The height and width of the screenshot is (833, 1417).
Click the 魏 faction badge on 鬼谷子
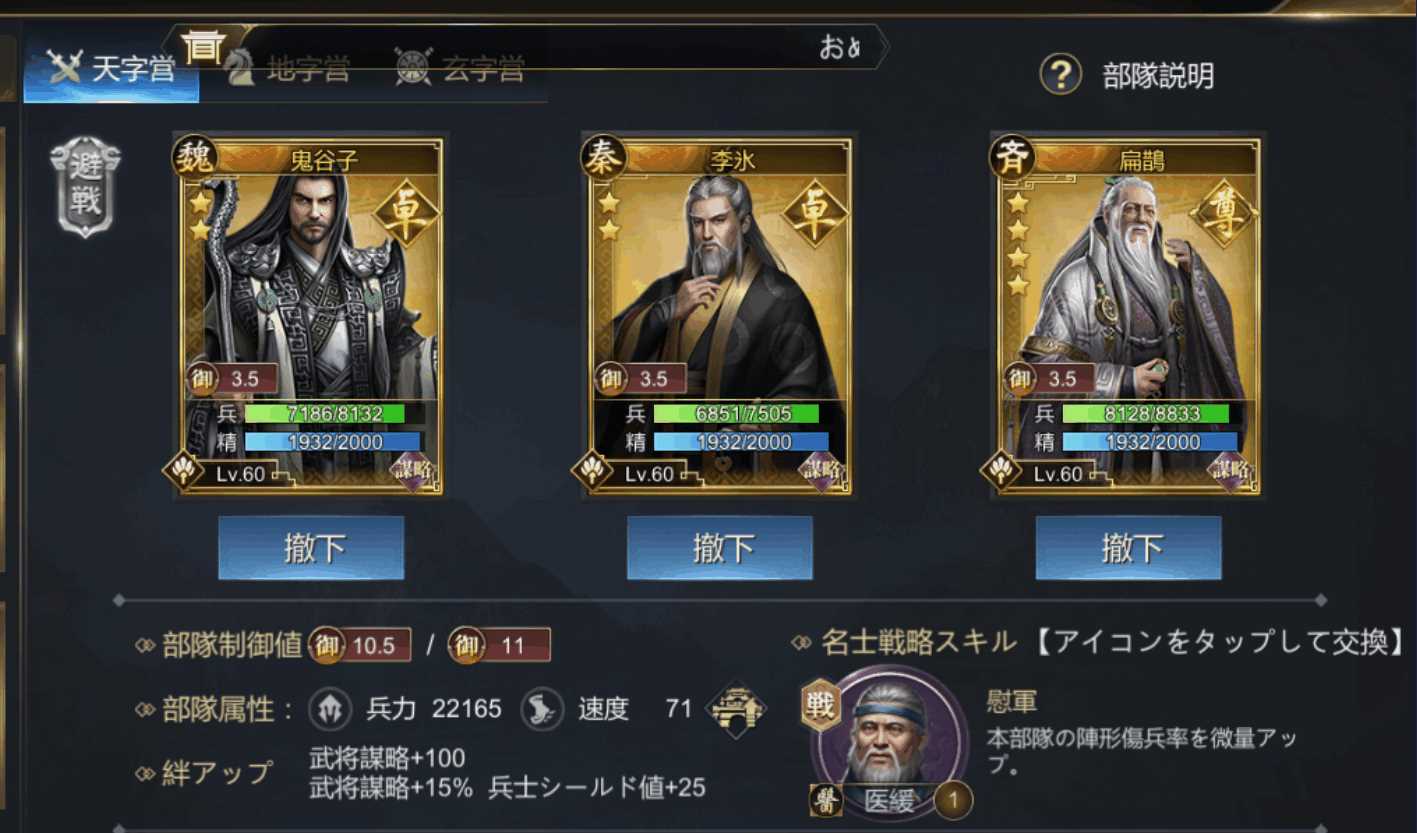coord(194,158)
